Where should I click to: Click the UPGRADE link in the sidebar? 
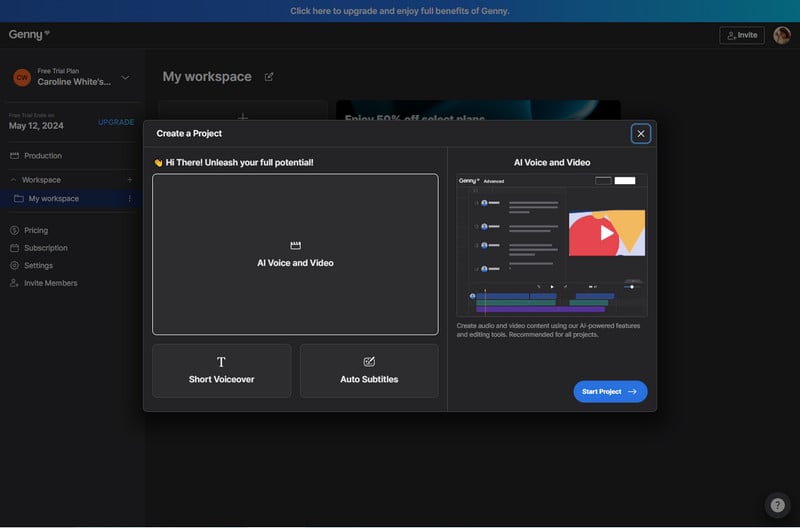116,122
